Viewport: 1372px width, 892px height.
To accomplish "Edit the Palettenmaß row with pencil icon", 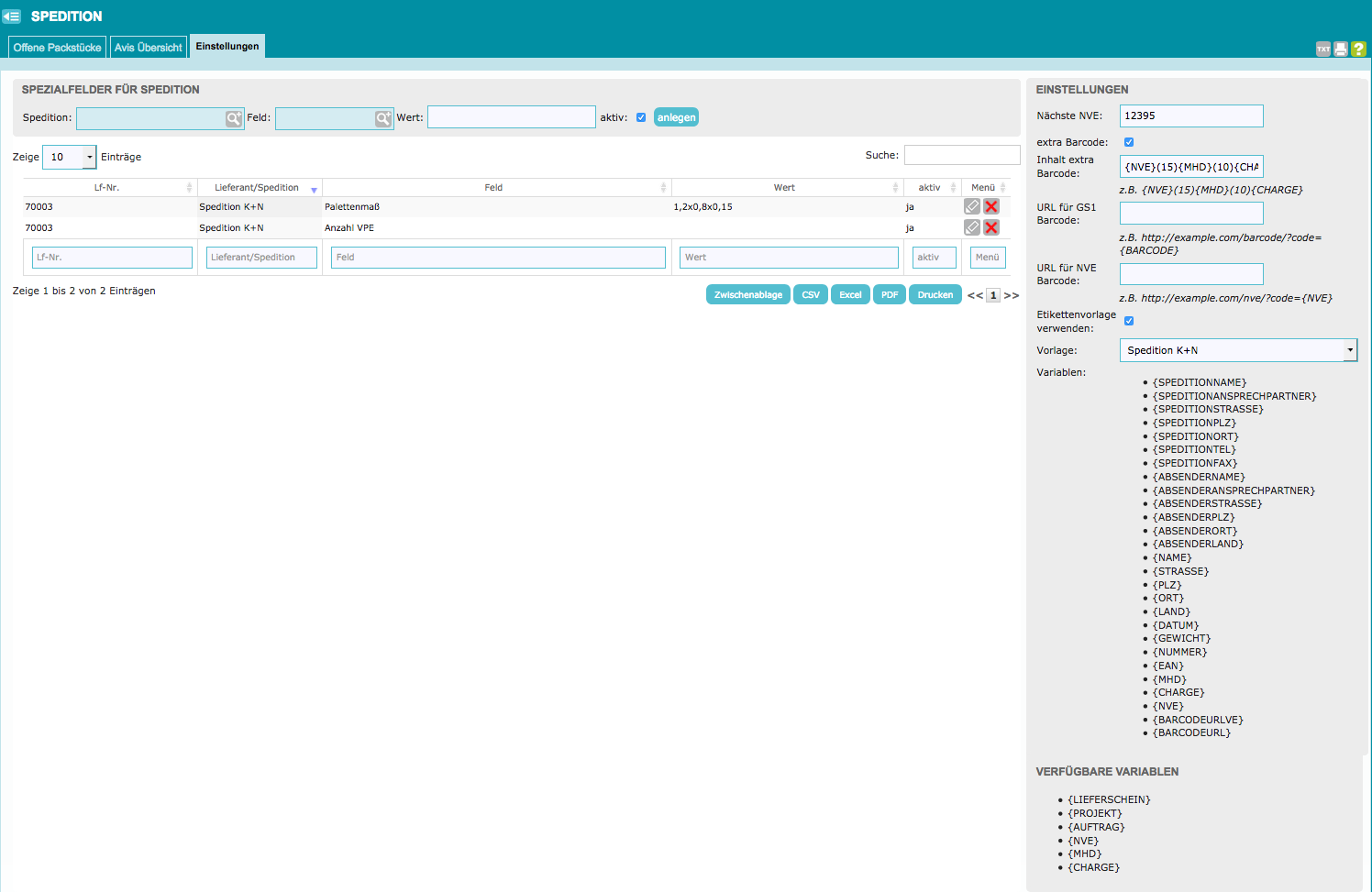I will point(972,206).
